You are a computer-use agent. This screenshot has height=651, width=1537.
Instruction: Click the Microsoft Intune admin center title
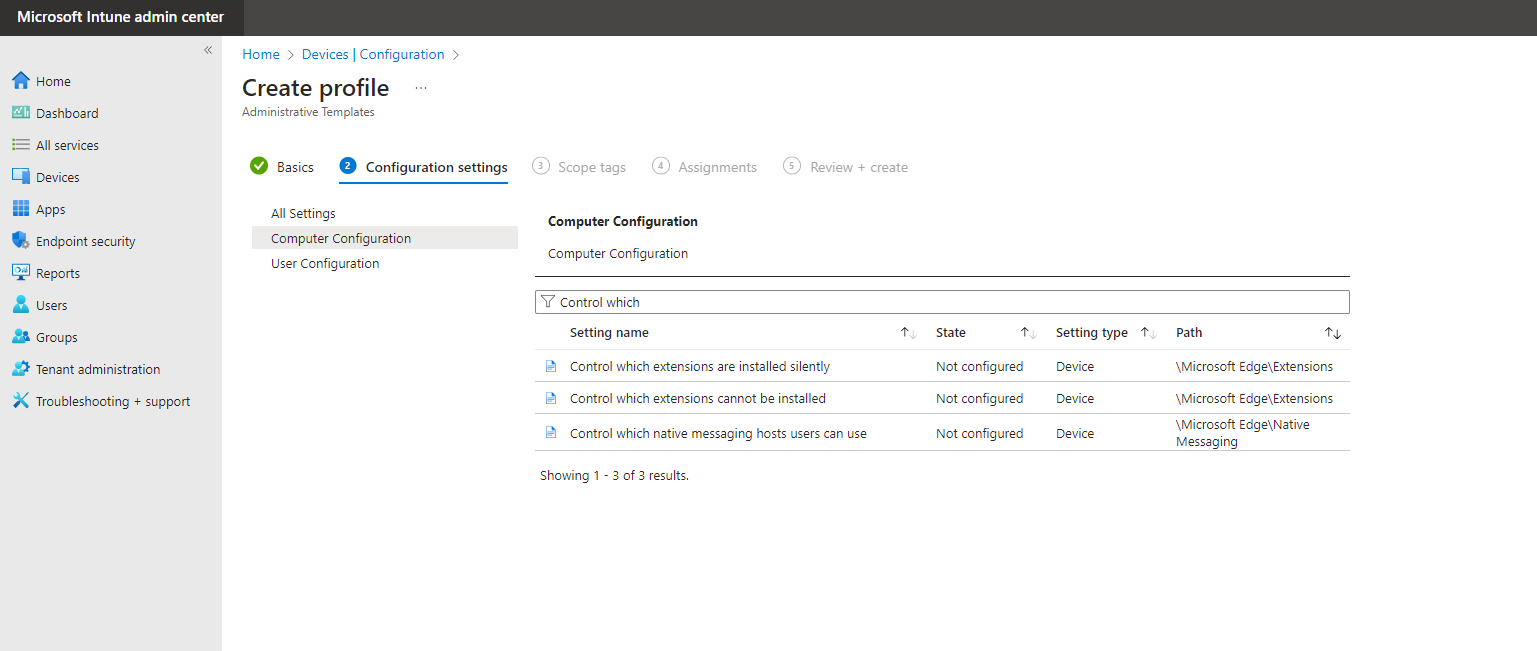(121, 17)
